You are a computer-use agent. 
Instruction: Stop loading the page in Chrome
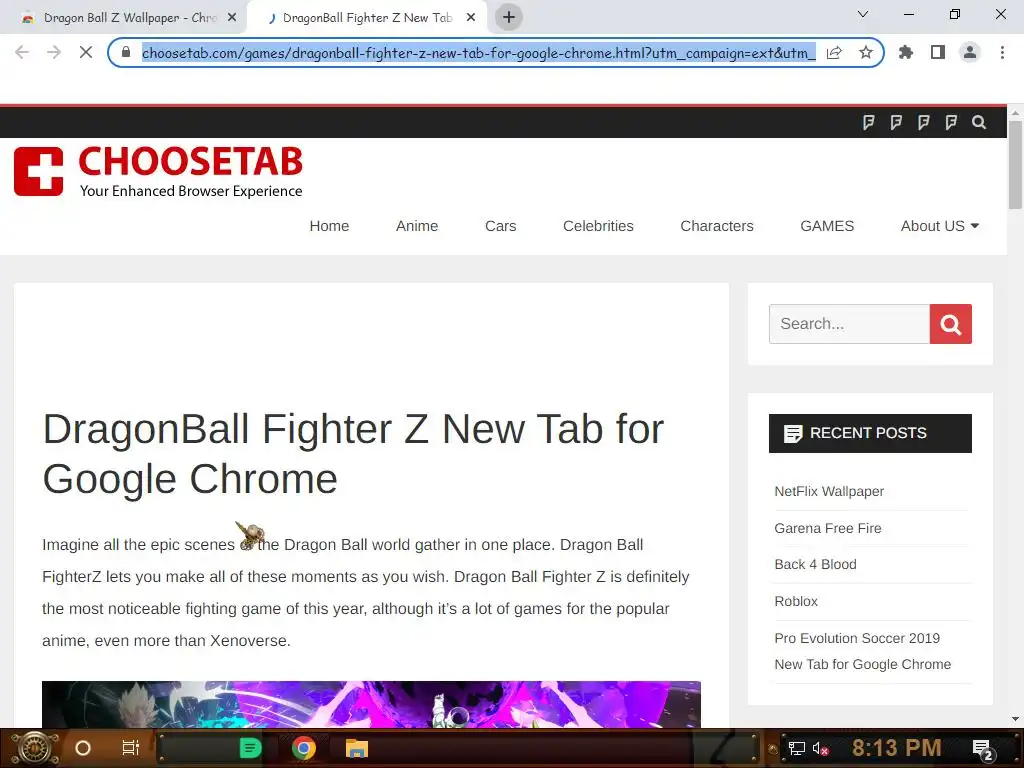pyautogui.click(x=86, y=52)
